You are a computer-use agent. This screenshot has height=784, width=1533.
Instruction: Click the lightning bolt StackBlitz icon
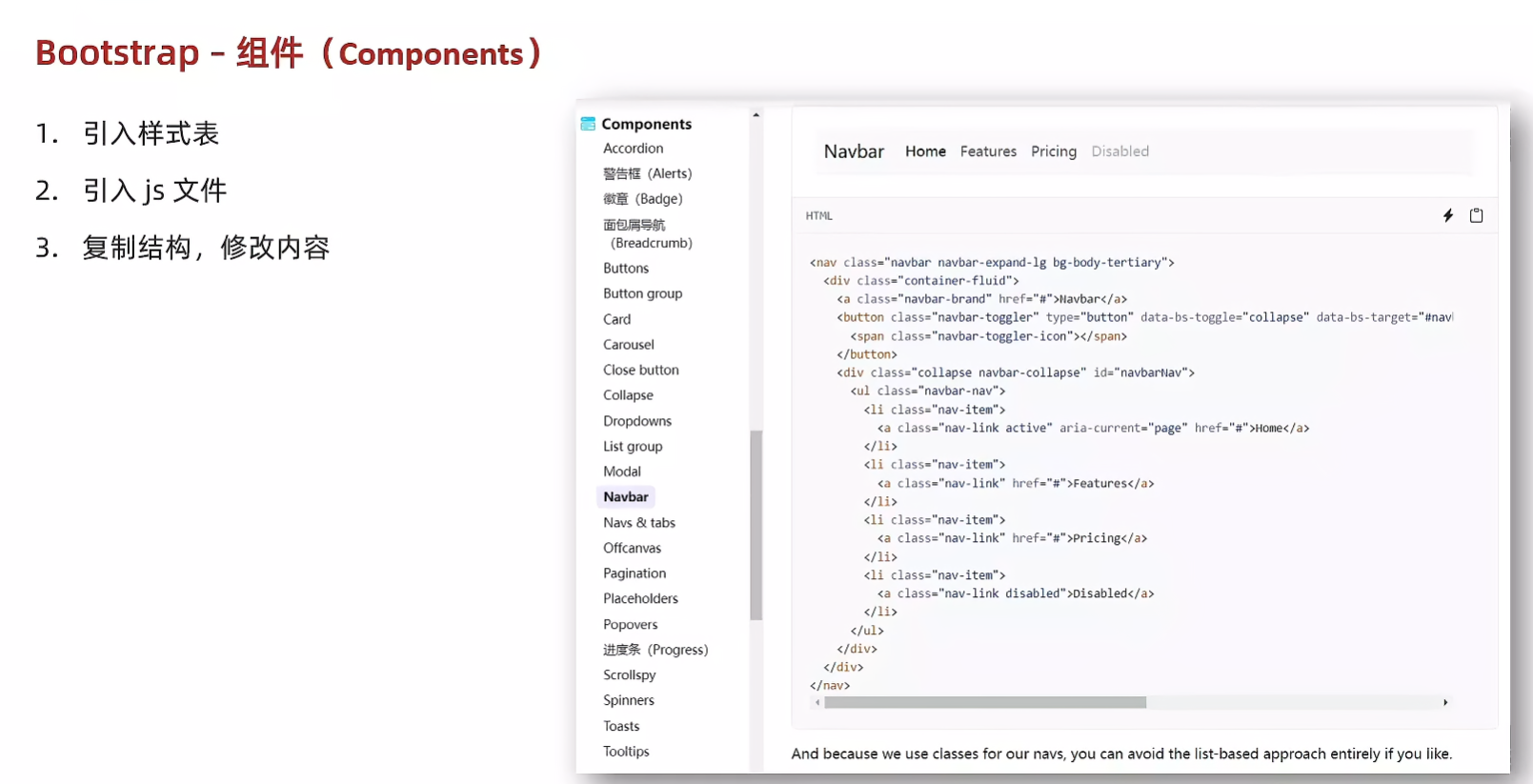[1448, 215]
